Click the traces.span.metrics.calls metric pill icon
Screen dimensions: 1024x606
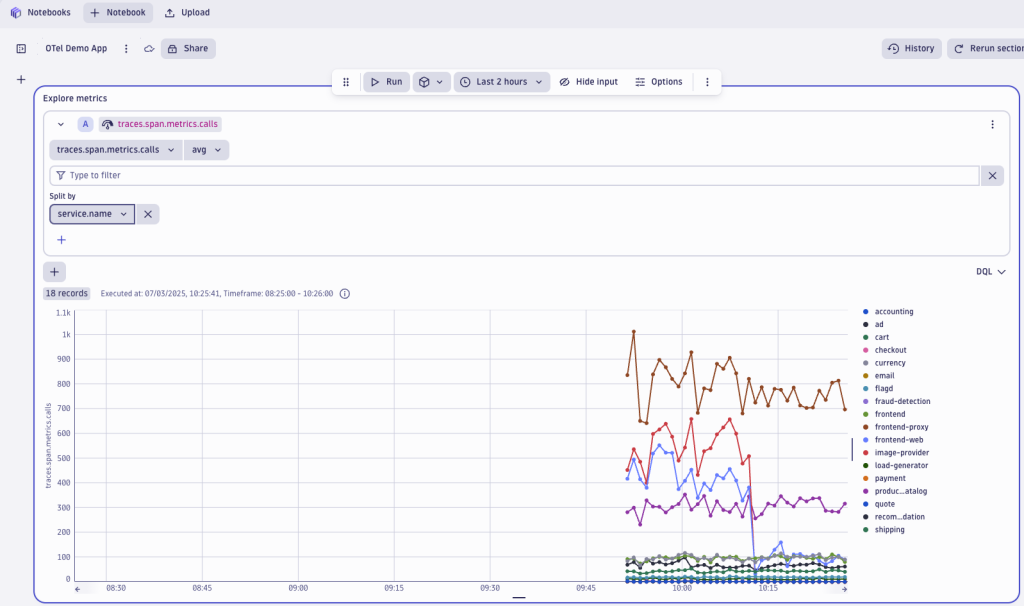107,124
